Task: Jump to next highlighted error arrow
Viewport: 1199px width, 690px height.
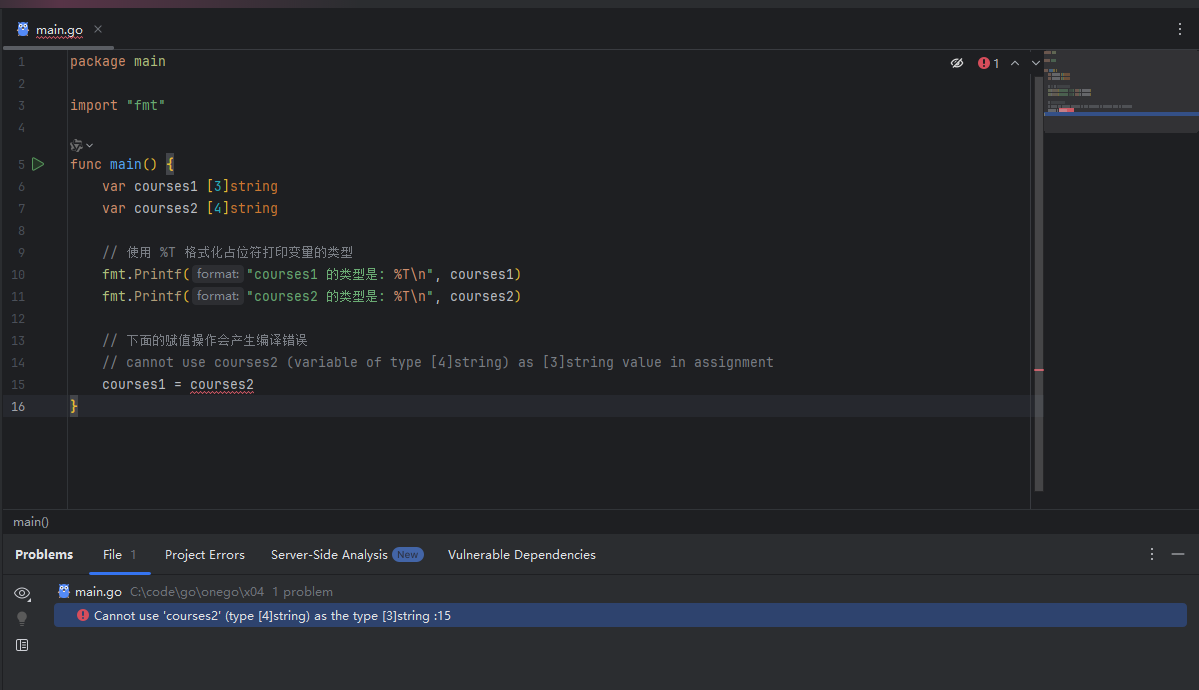Action: coord(1035,63)
